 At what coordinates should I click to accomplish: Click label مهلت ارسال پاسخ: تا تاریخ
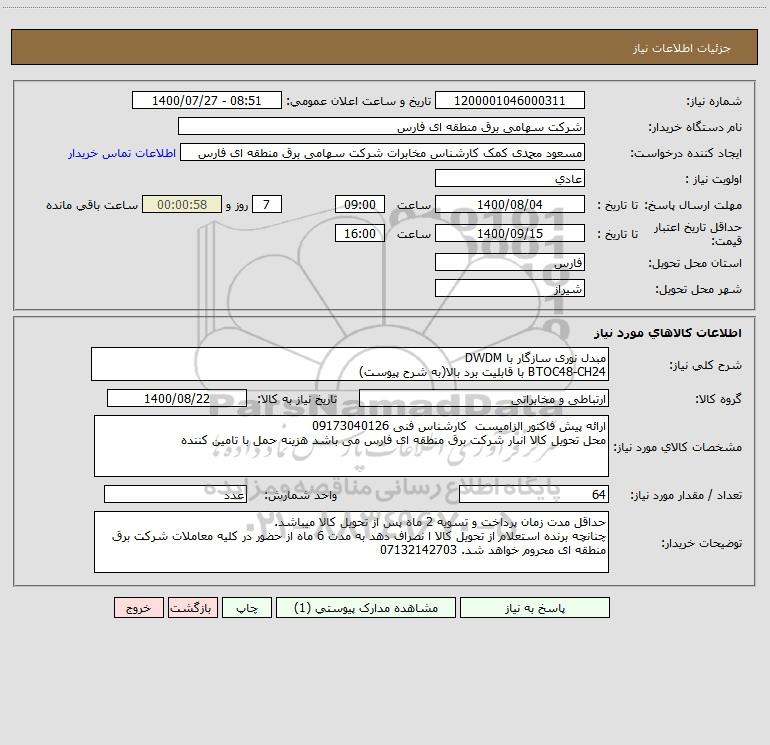pos(670,205)
